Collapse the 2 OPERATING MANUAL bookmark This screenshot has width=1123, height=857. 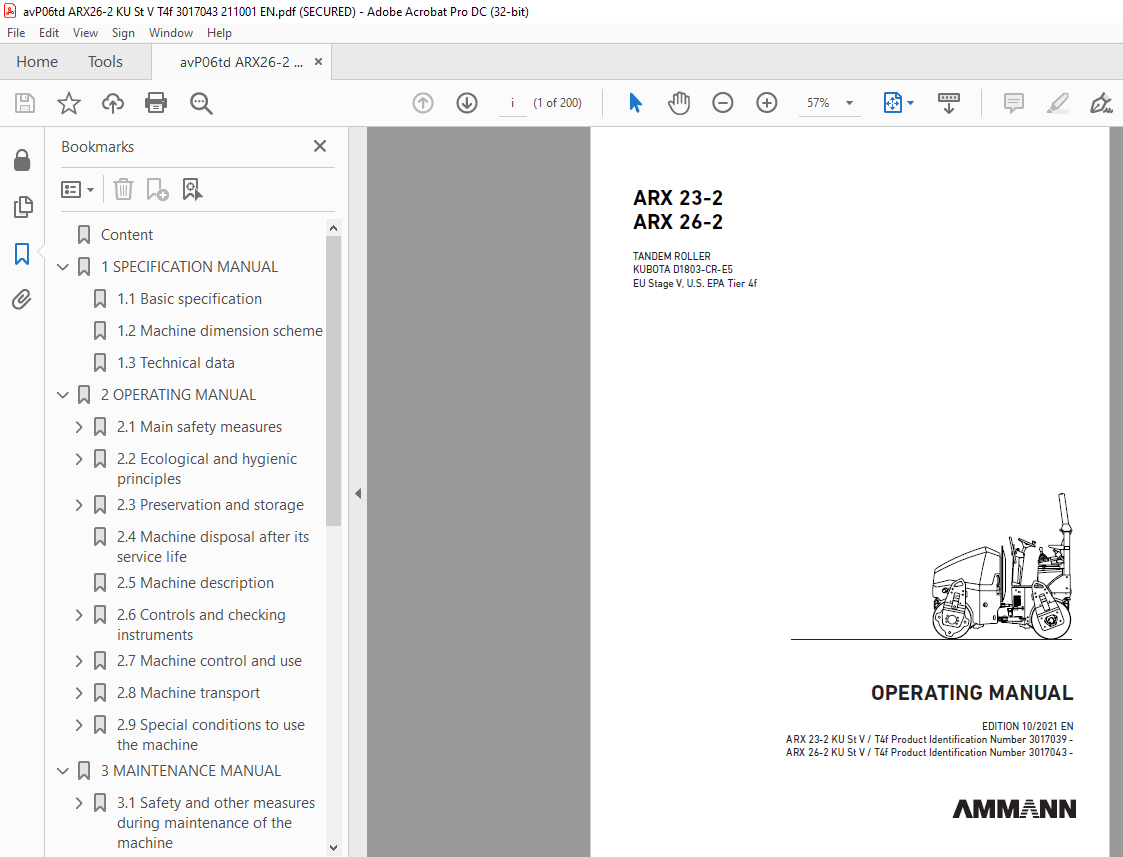tap(63, 395)
